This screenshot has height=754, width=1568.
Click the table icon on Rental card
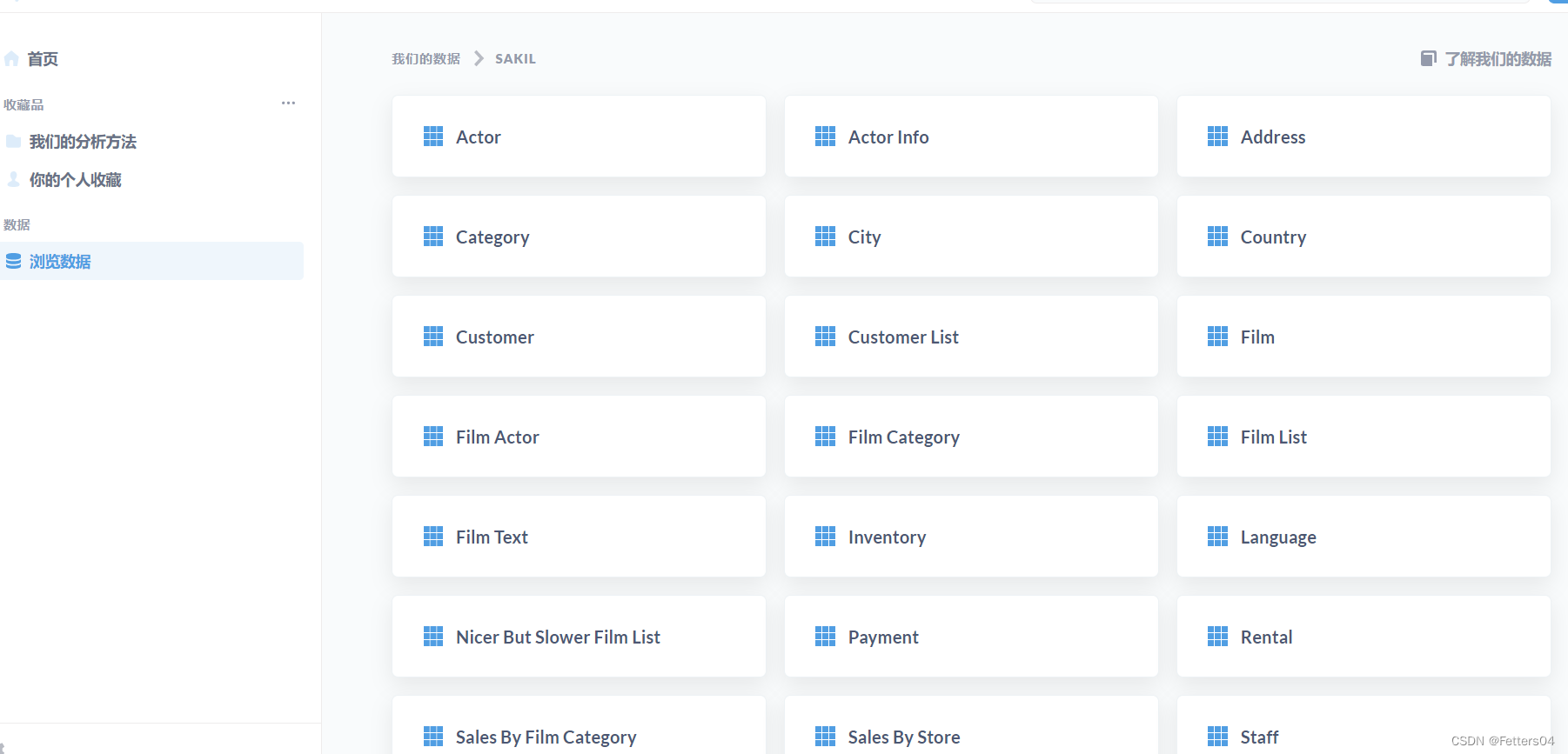pyautogui.click(x=1217, y=637)
